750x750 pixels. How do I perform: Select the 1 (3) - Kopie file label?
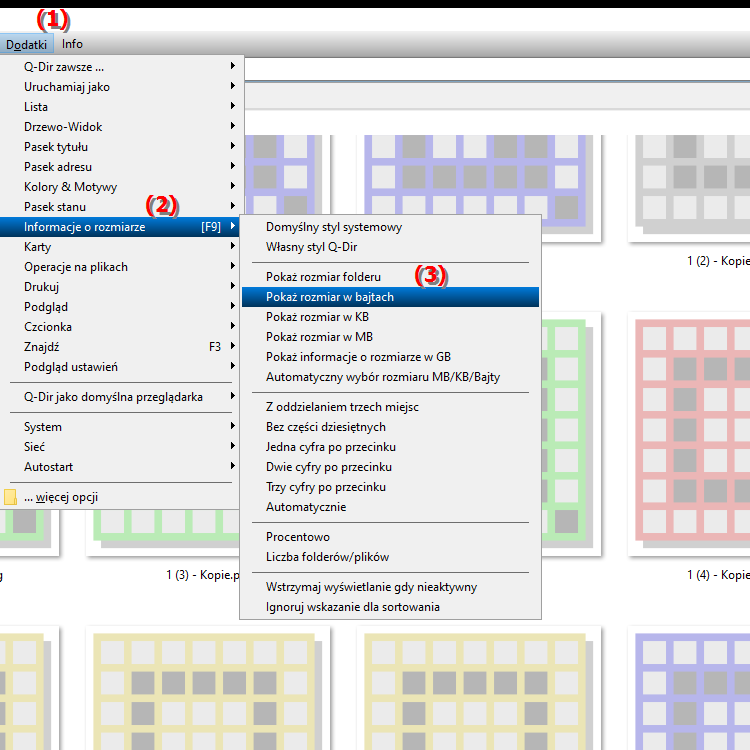tap(204, 576)
